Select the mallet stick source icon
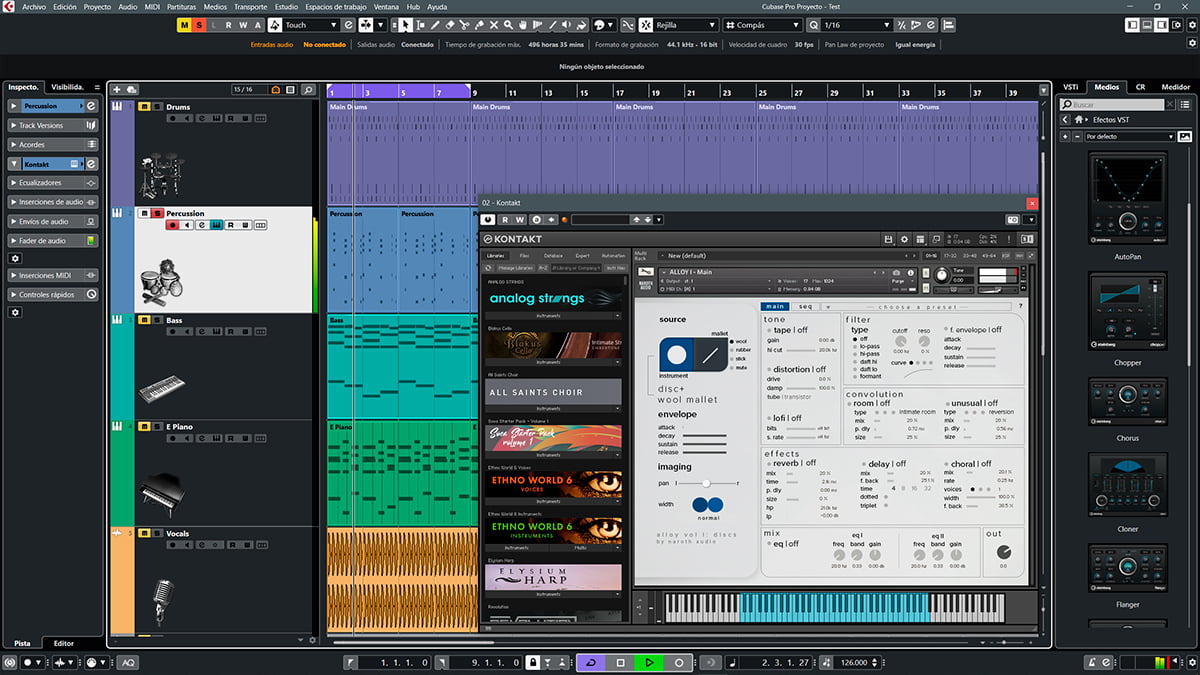The image size is (1200, 675). point(710,355)
